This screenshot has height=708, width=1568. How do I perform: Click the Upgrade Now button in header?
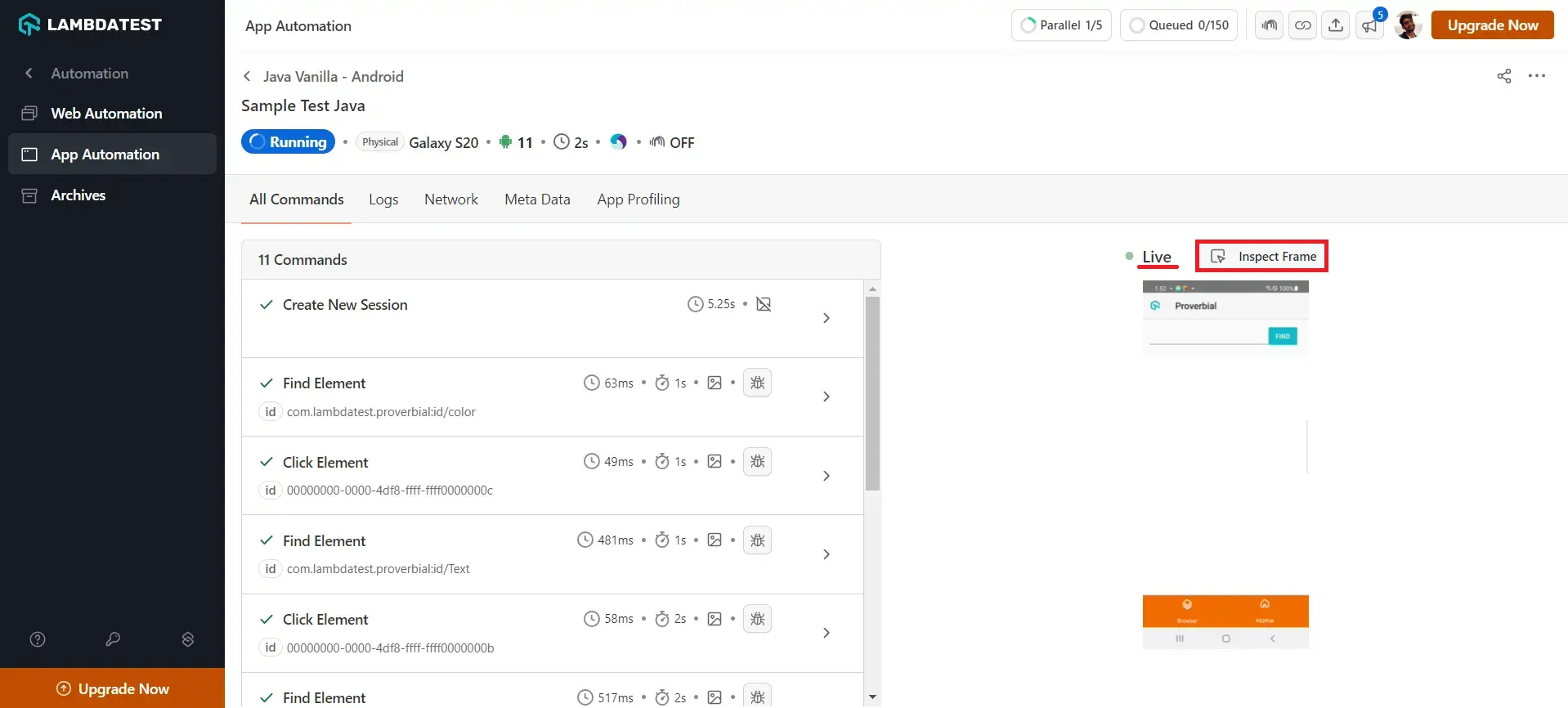(1492, 25)
